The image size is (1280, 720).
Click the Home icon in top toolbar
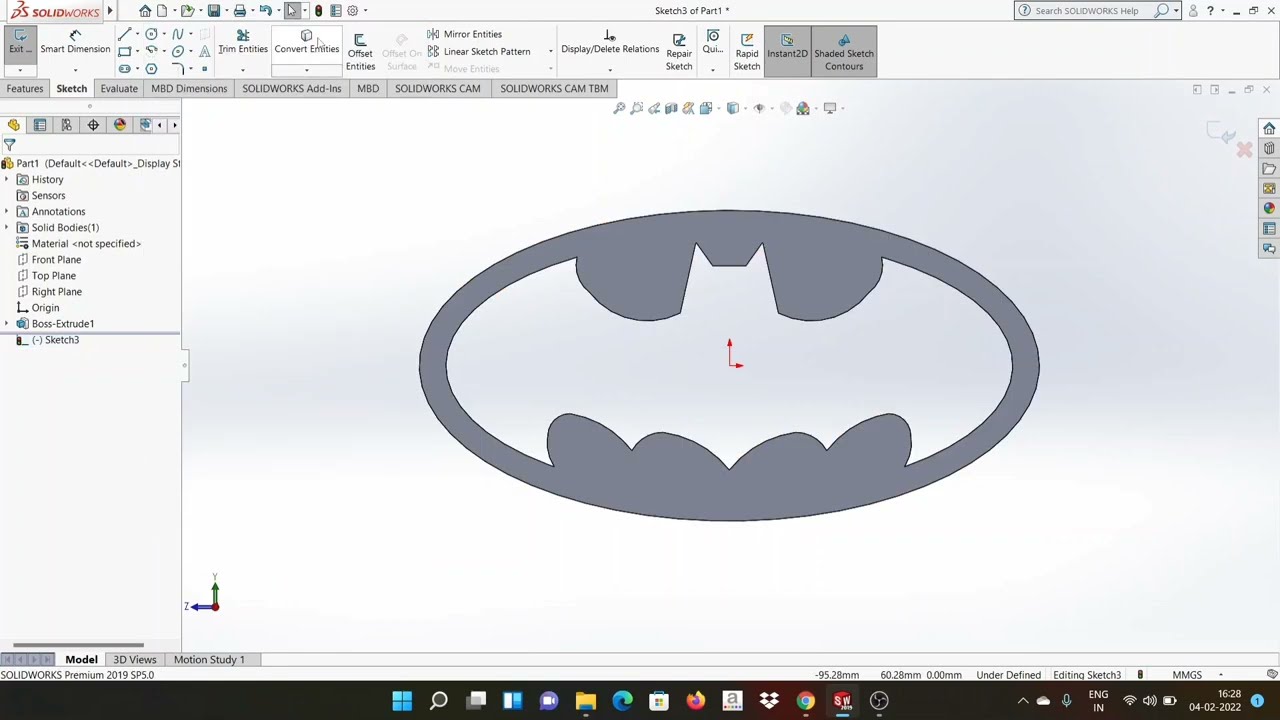pos(145,11)
